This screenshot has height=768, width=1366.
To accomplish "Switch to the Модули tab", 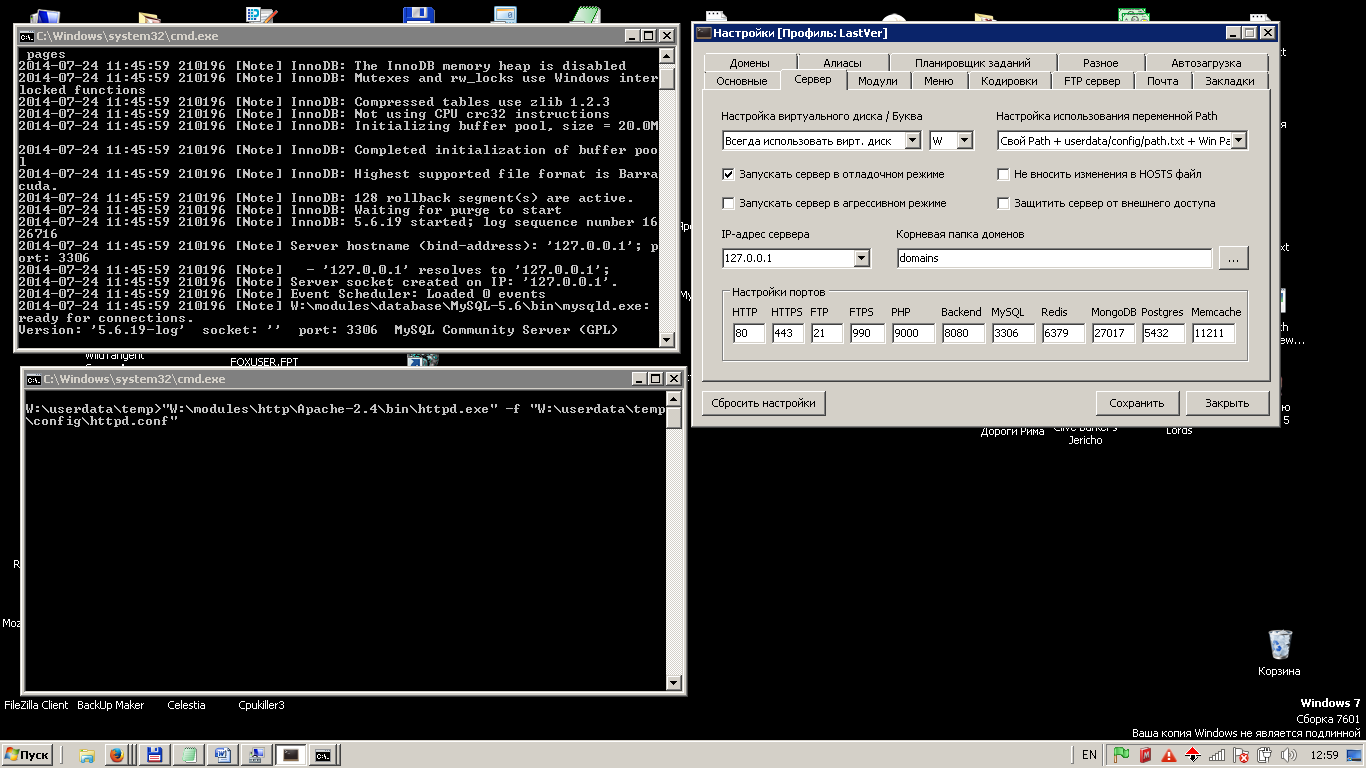I will 877,81.
